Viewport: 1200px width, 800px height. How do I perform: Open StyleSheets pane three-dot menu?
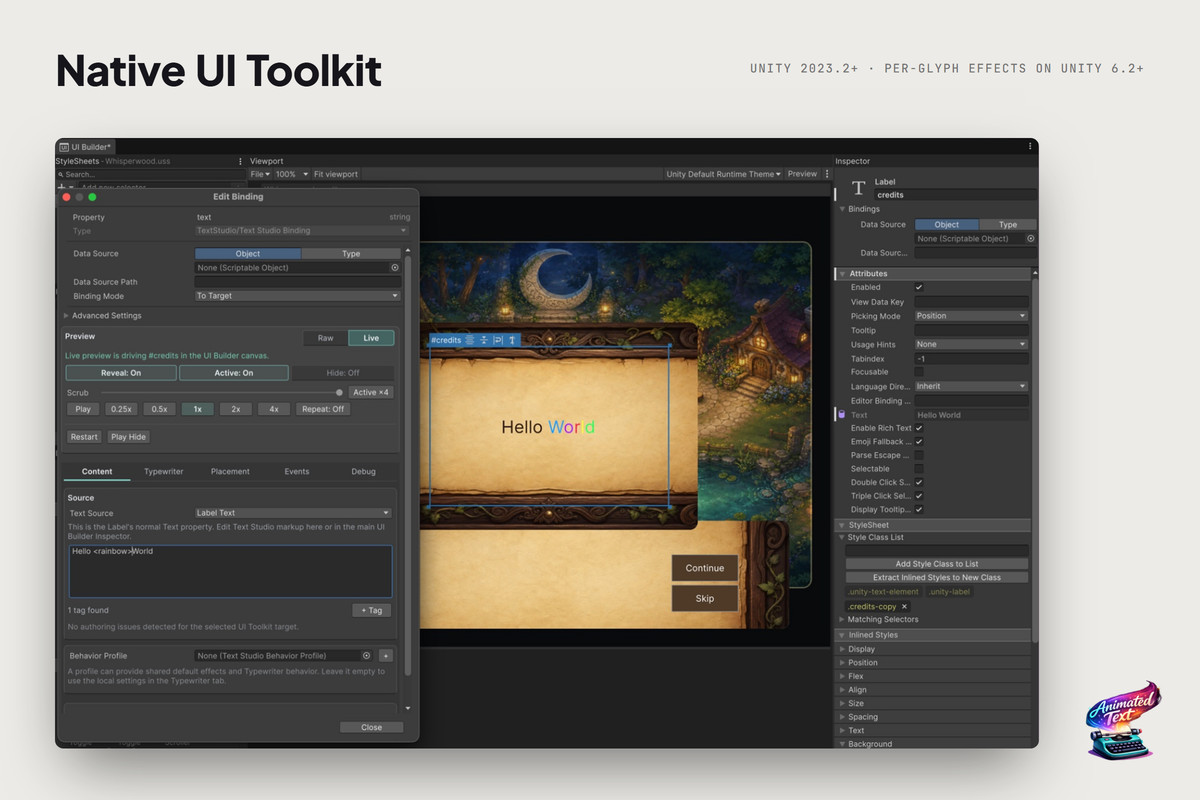240,161
